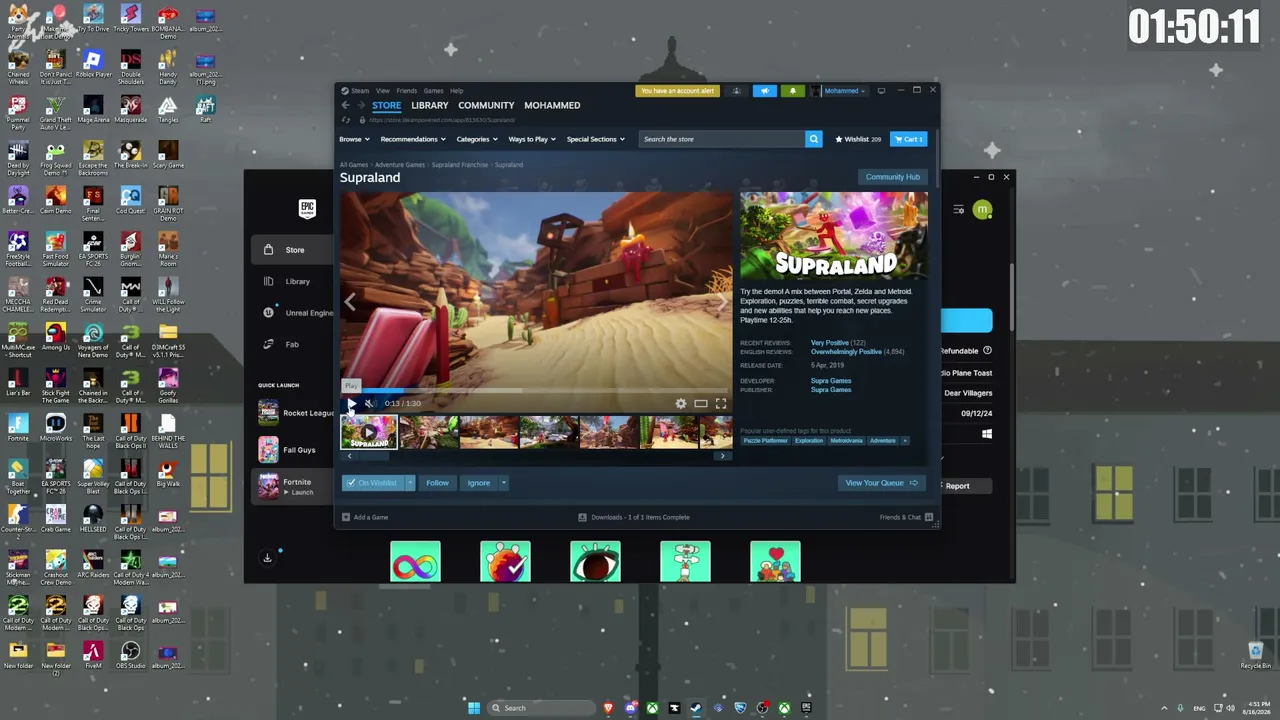Screen dimensions: 1280x720
Task: Switch trailer to theater mode
Action: click(x=701, y=403)
